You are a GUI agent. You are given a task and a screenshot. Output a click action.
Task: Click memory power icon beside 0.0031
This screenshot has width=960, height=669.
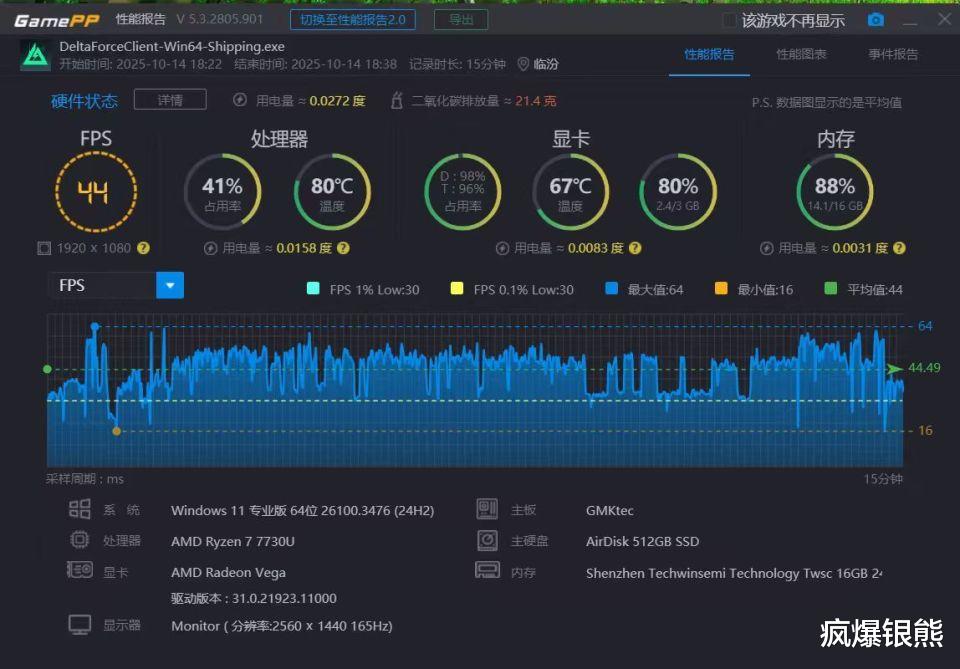(767, 248)
